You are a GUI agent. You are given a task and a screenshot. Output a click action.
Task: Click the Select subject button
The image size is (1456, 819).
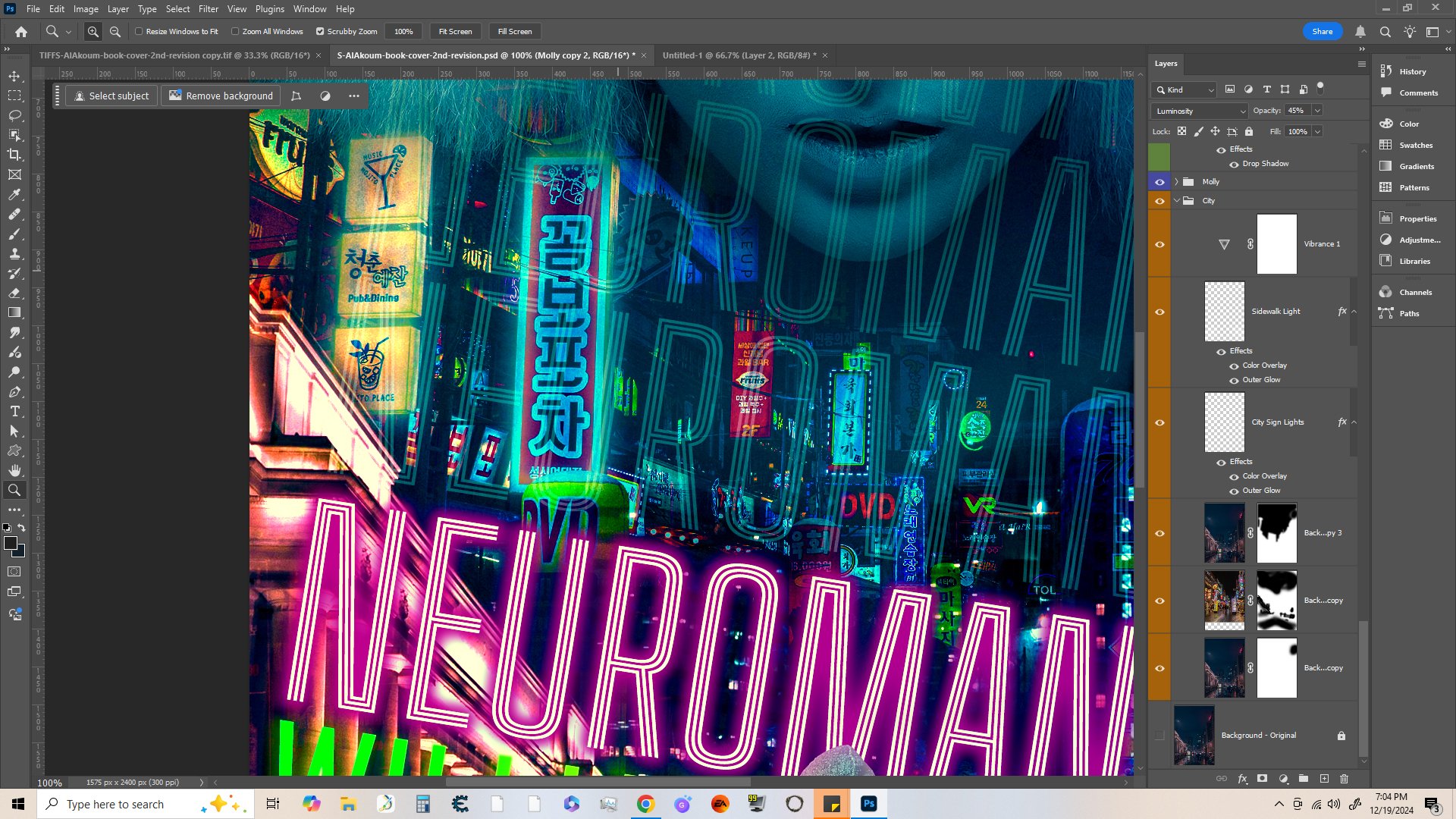pyautogui.click(x=111, y=96)
